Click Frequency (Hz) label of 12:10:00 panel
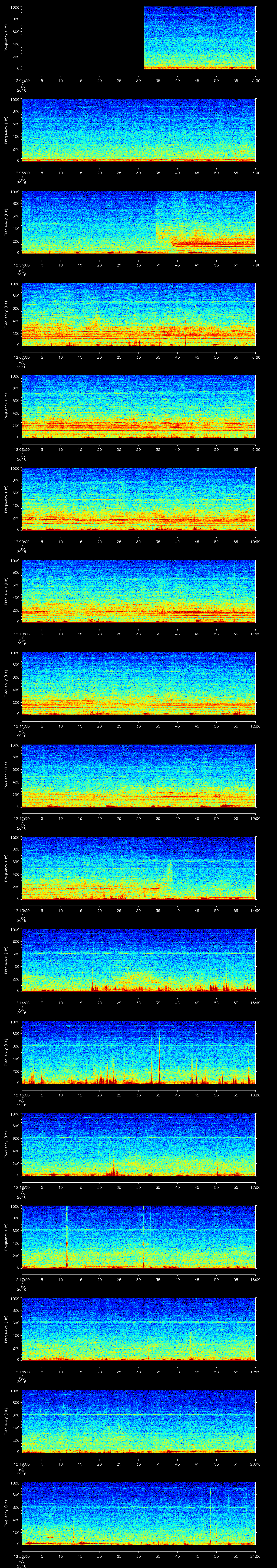This screenshot has height=1568, width=277. (x=6, y=591)
